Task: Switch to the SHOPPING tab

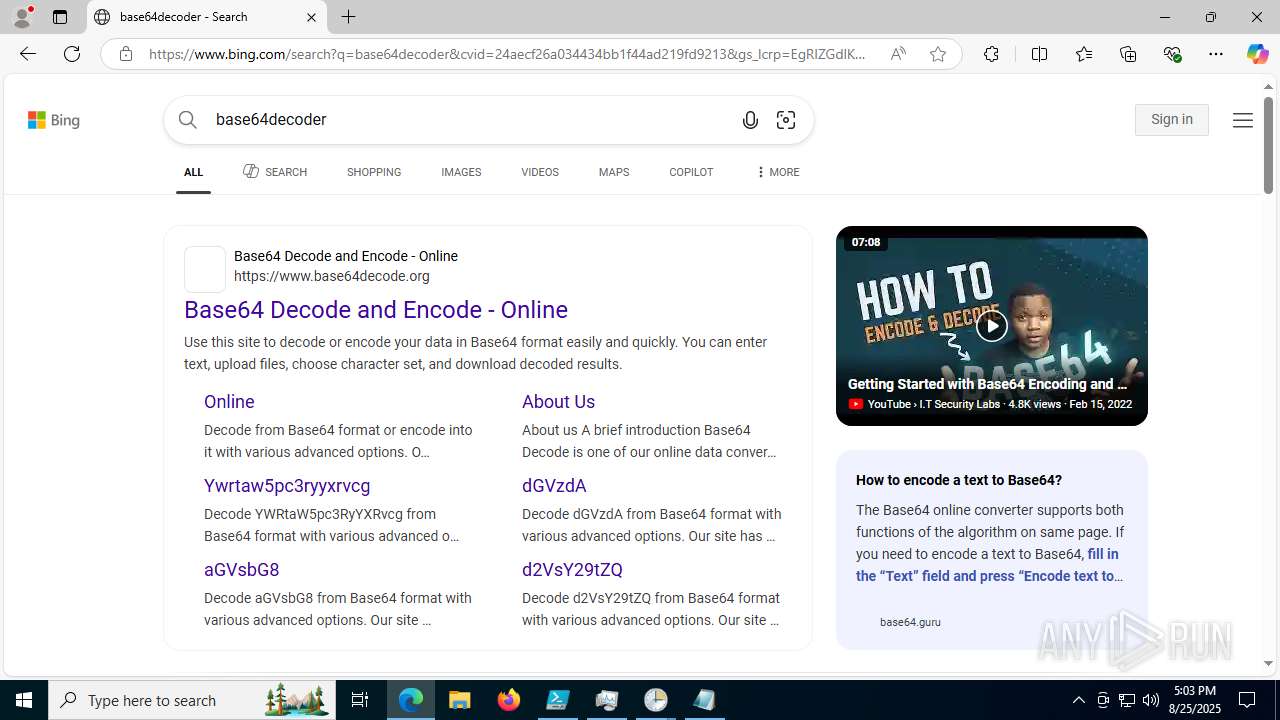Action: coord(374,172)
